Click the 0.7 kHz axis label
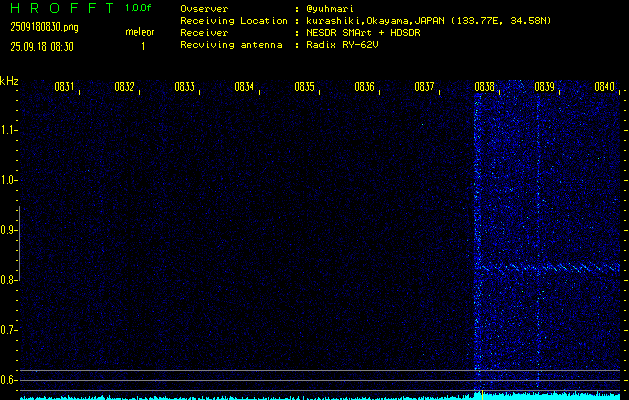The image size is (629, 400). pyautogui.click(x=8, y=330)
